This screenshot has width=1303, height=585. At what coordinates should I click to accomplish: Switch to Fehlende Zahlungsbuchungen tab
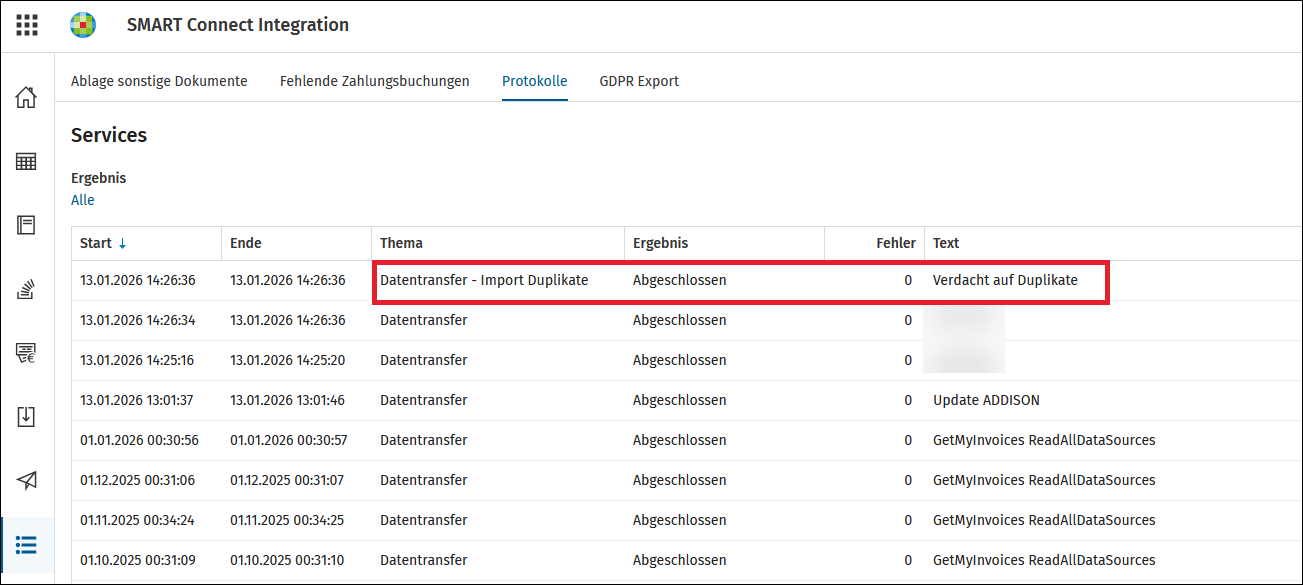(374, 81)
